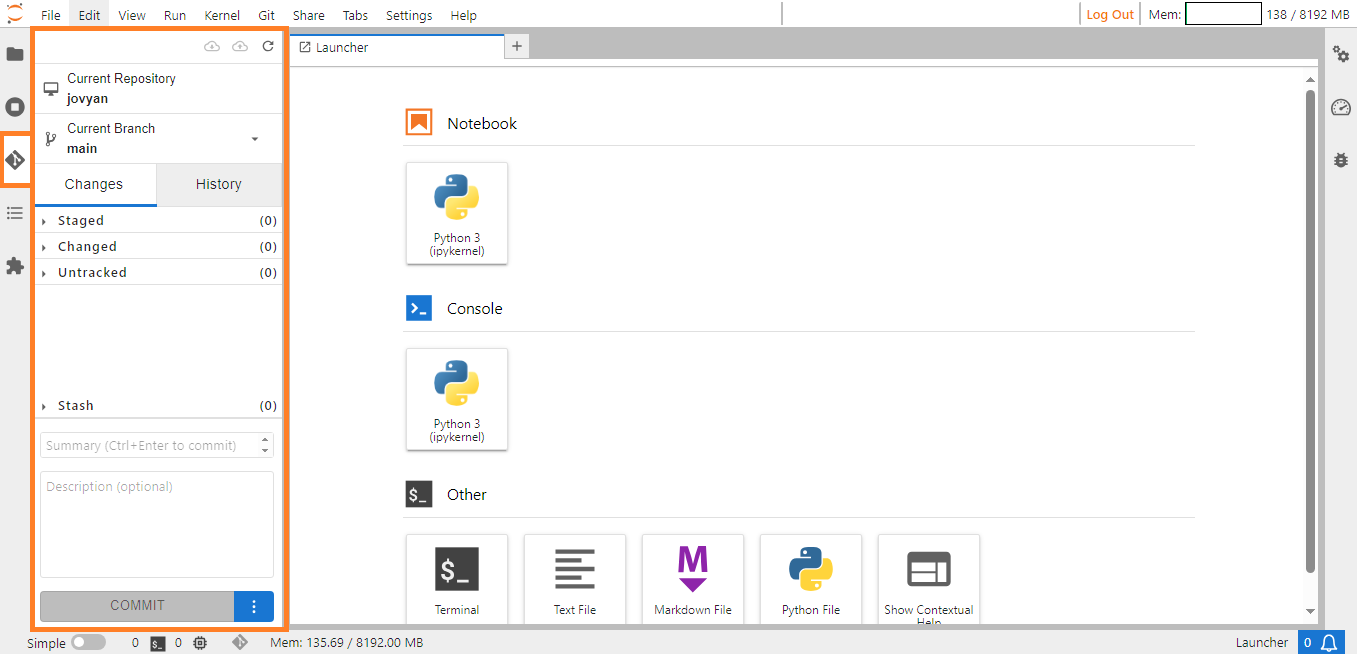Open the Help menu

464,15
